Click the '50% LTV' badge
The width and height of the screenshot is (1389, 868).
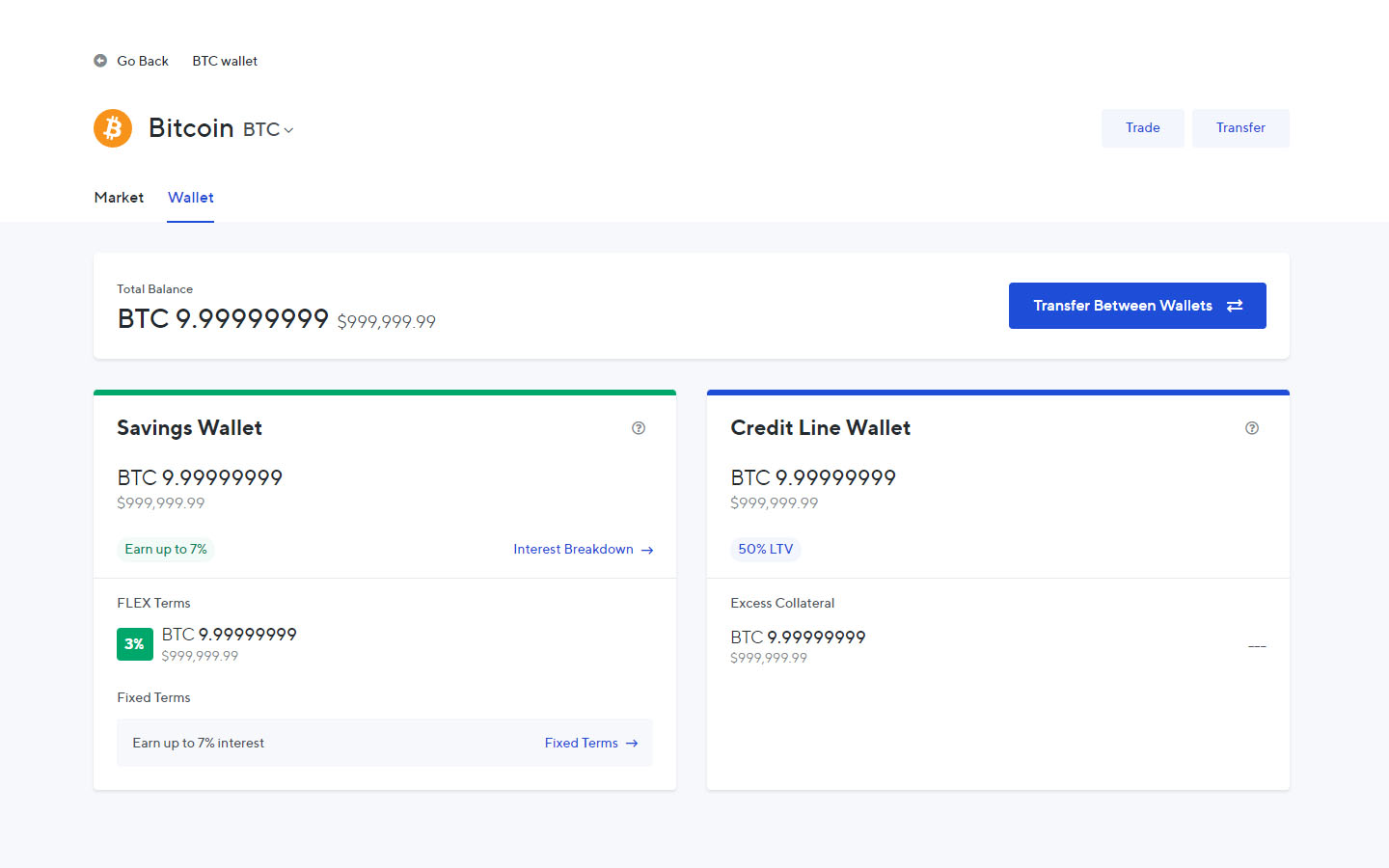[766, 549]
